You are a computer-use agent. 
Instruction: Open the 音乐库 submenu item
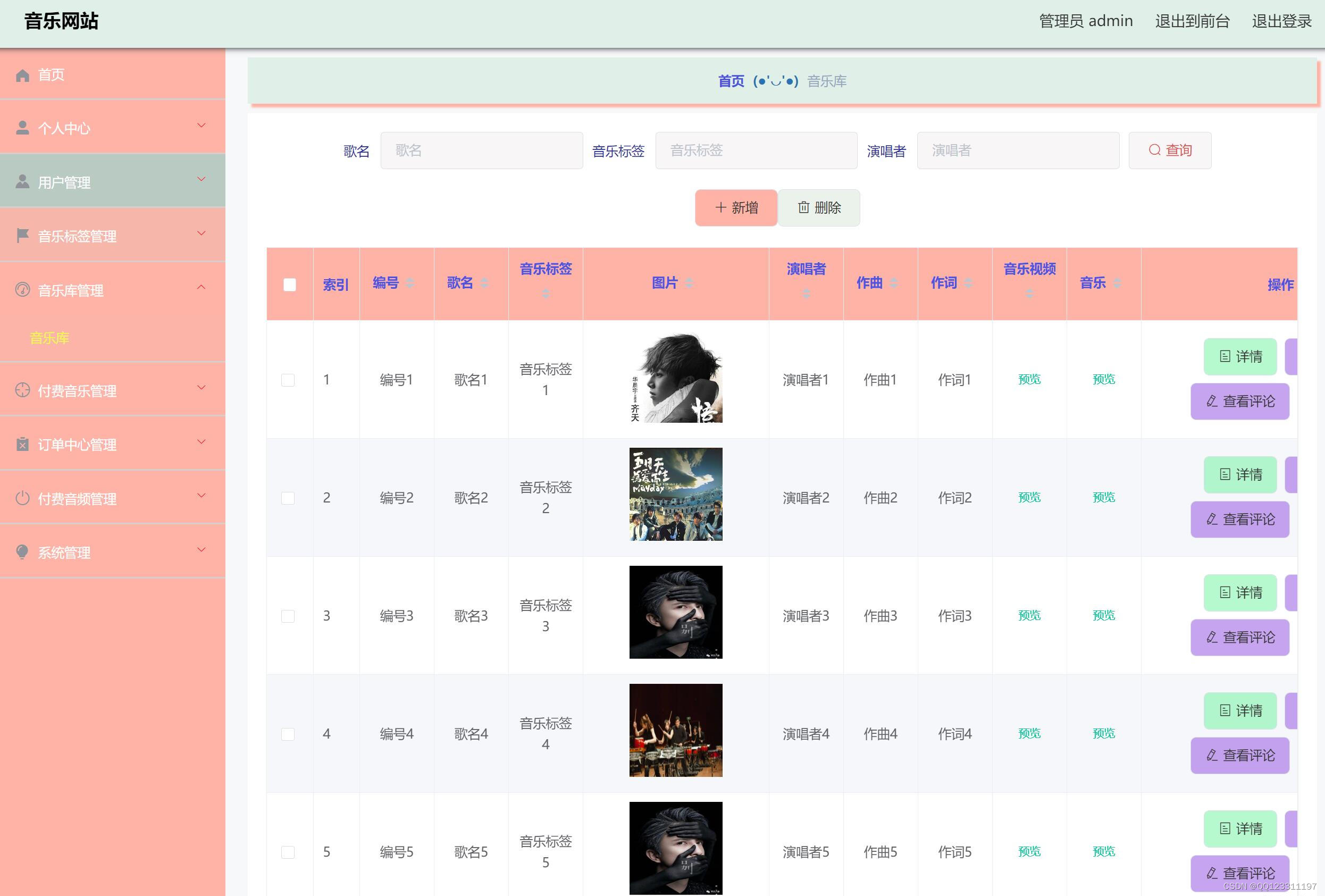pyautogui.click(x=49, y=338)
